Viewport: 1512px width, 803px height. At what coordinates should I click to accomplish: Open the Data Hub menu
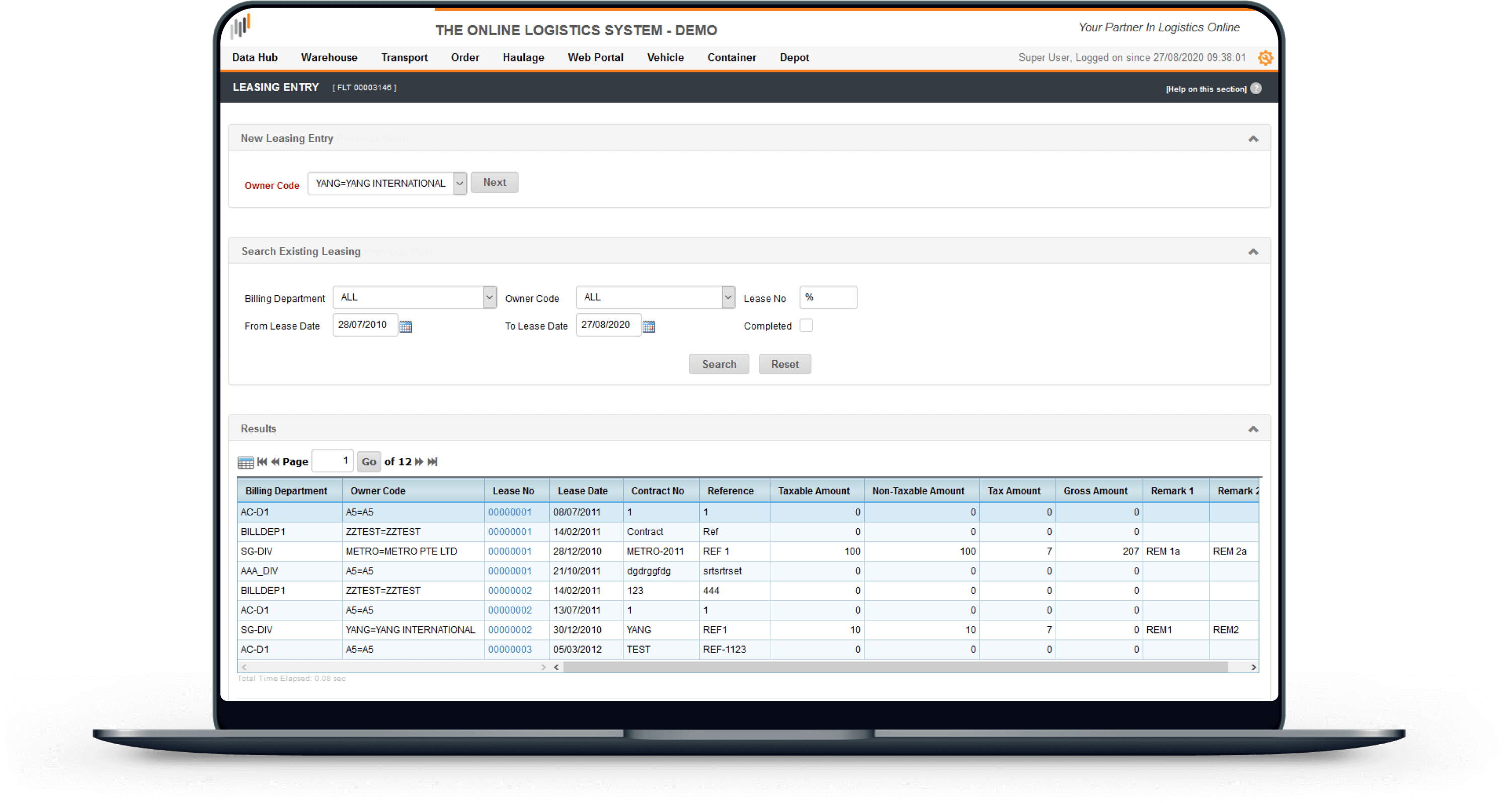point(255,57)
